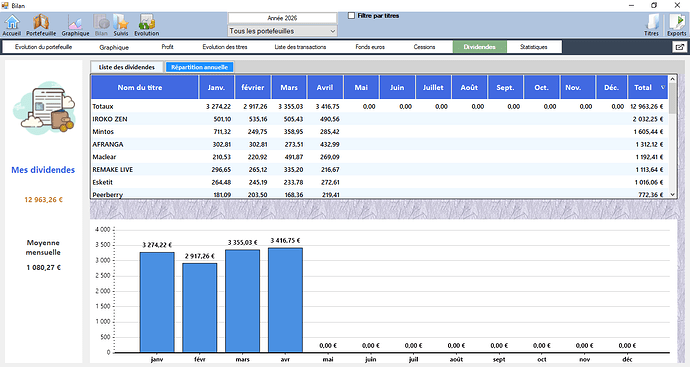Select the Esketit row
Viewport: 690px width, 367px height.
pyautogui.click(x=380, y=182)
